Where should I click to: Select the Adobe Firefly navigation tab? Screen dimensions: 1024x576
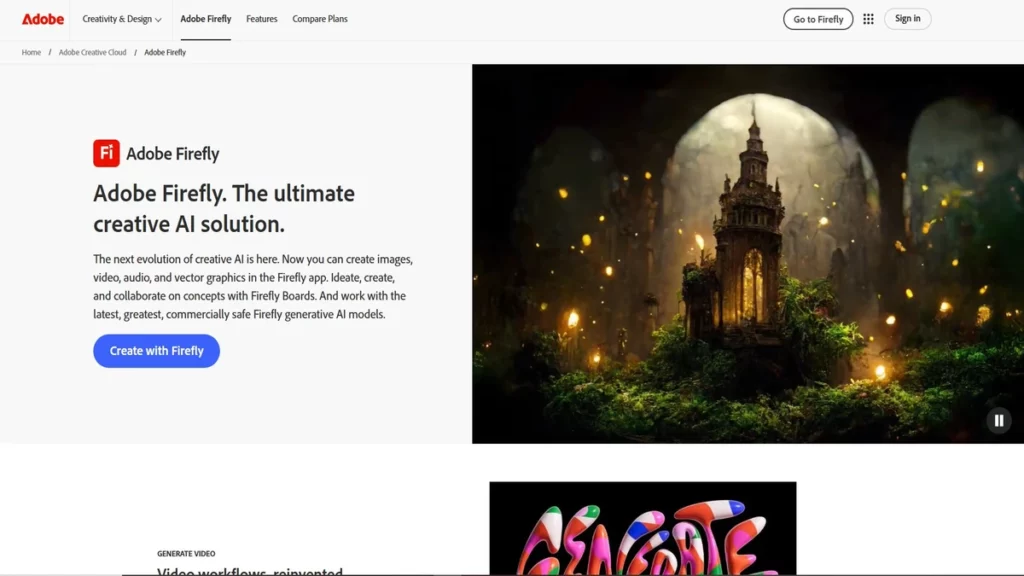[x=205, y=18]
